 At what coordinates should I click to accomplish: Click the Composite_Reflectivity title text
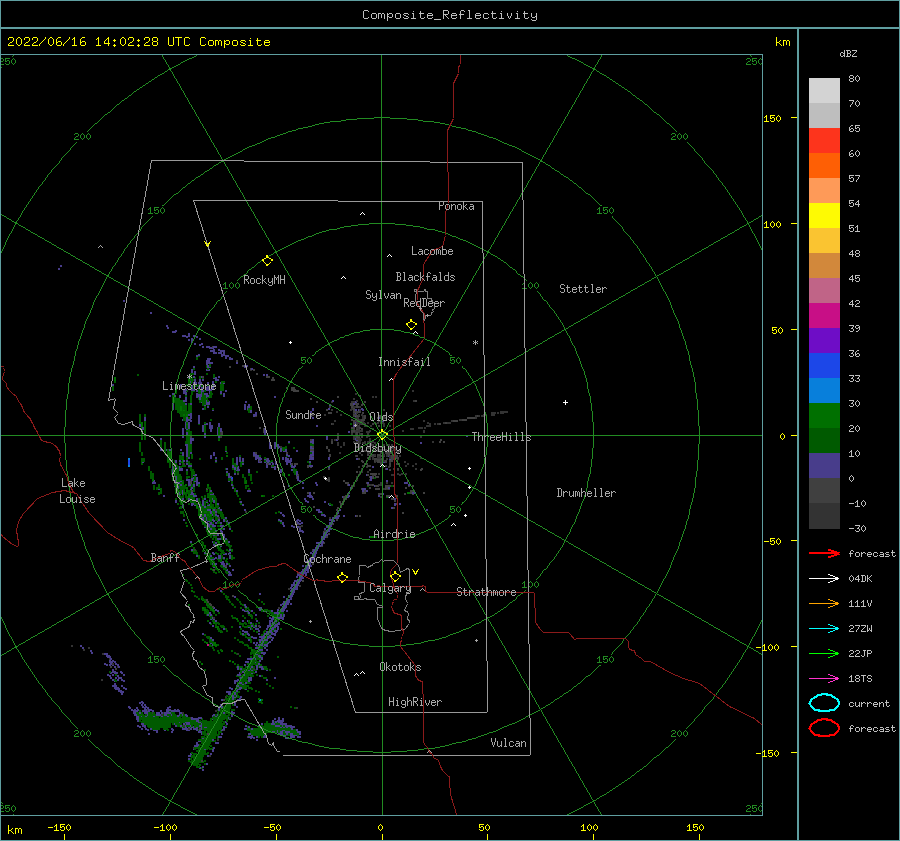[450, 15]
